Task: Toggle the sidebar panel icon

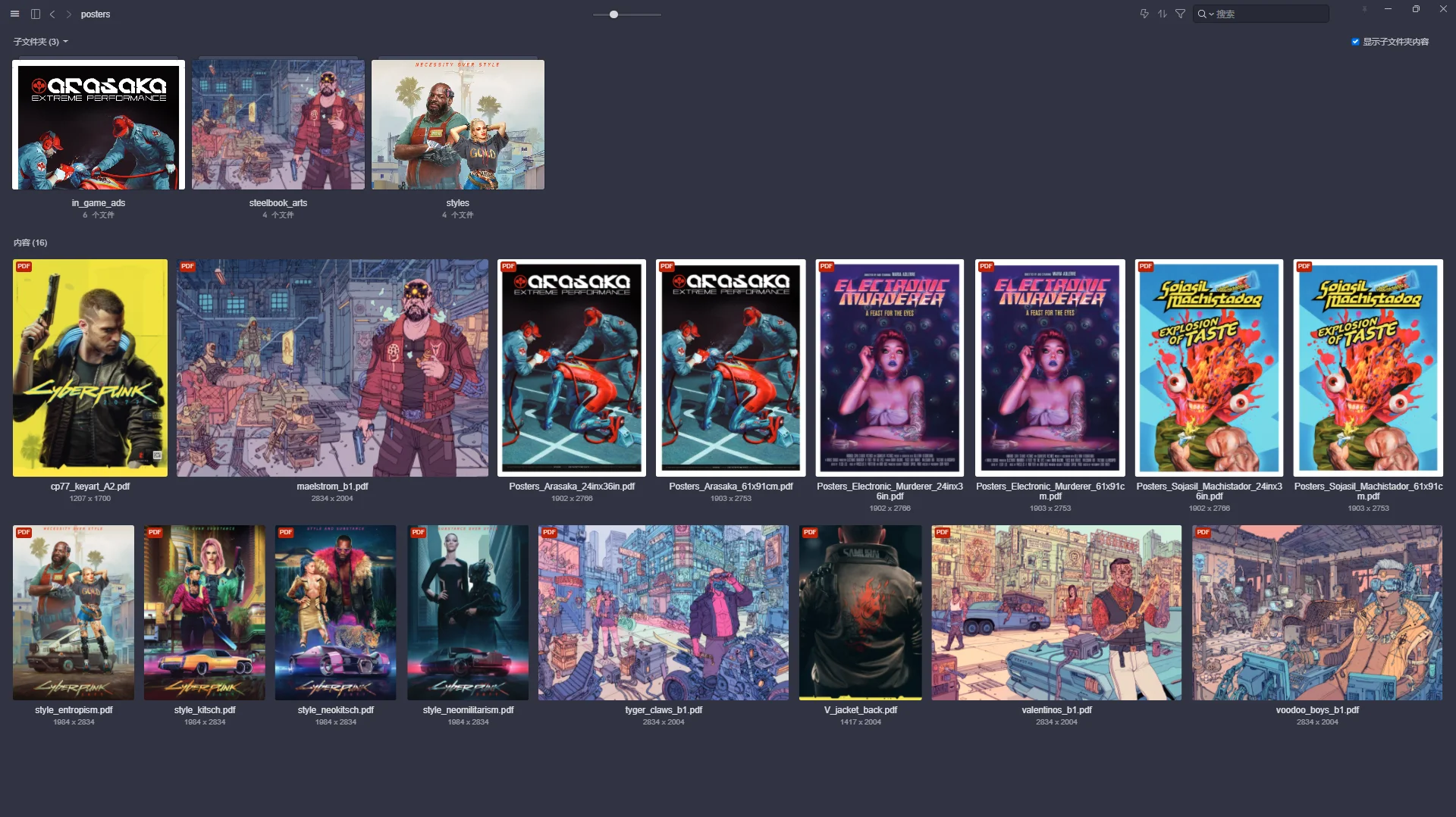Action: 35,14
